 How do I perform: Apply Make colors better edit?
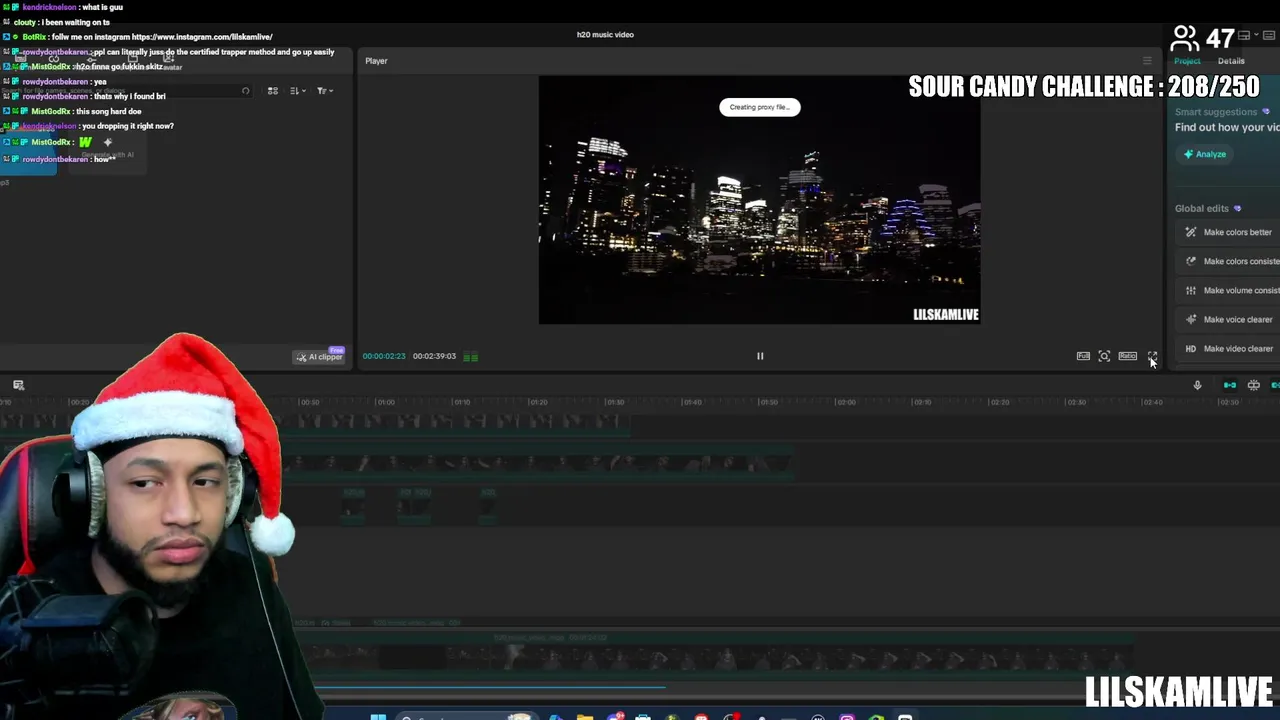pyautogui.click(x=1229, y=232)
